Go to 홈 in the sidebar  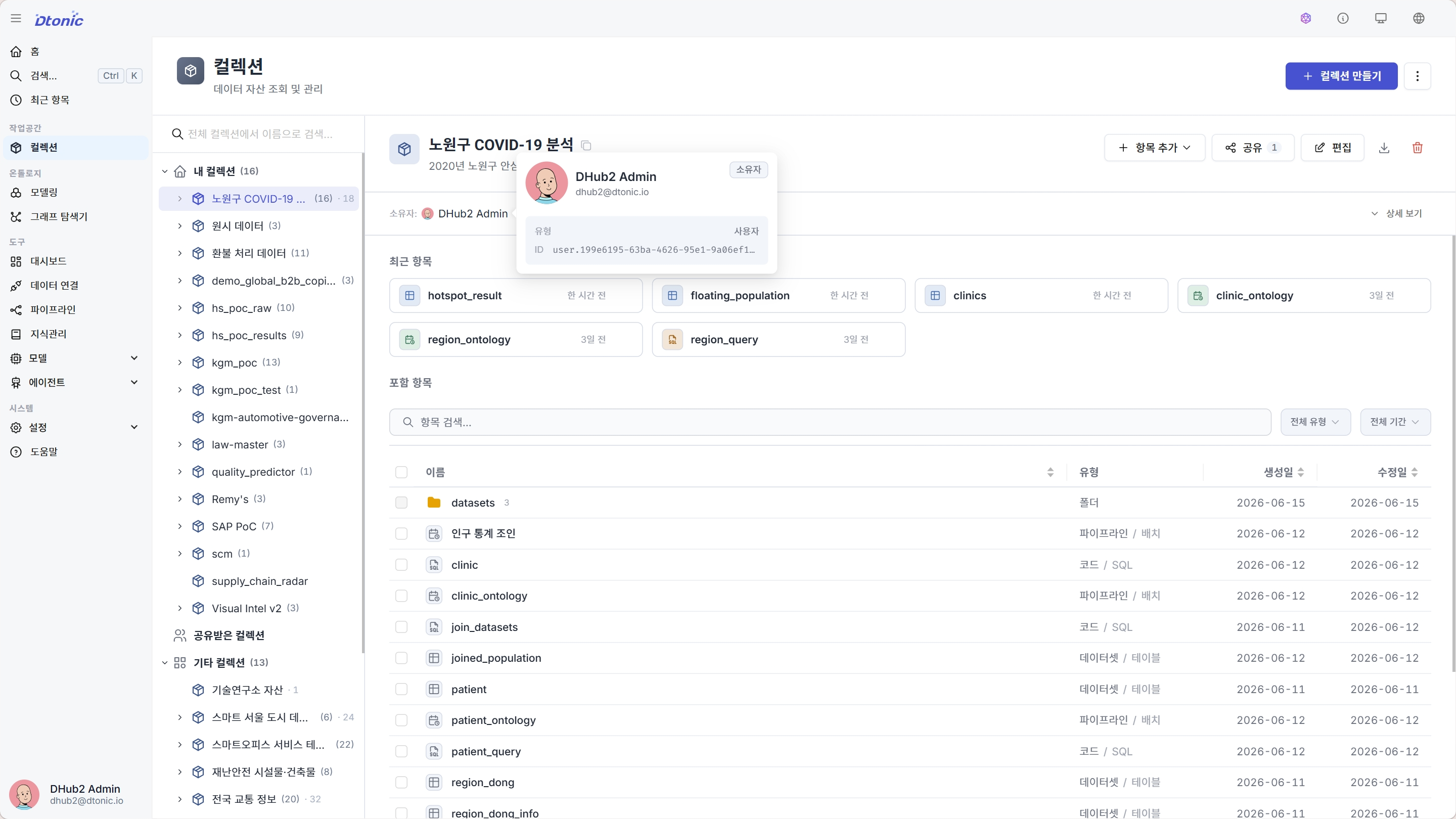coord(76,52)
